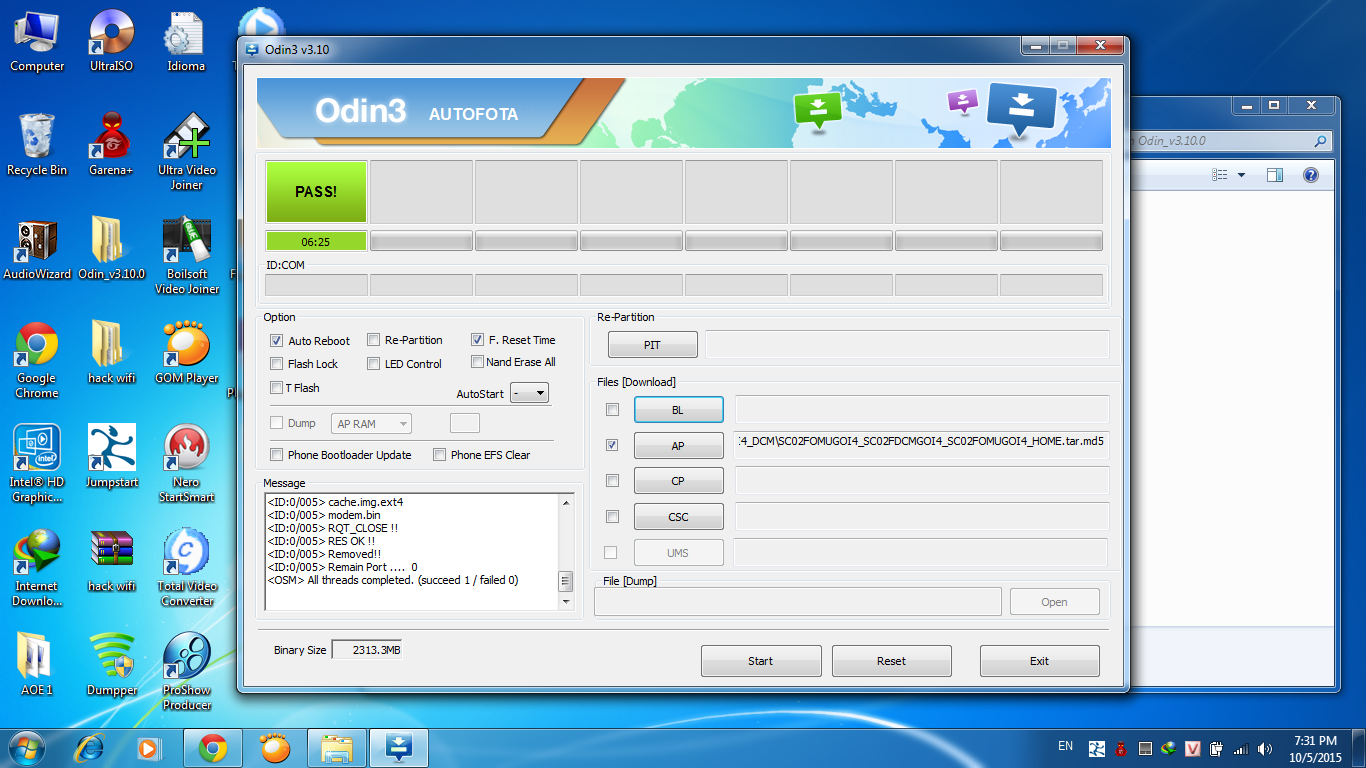Image resolution: width=1366 pixels, height=768 pixels.
Task: Open the Idioma shortcut
Action: [186, 42]
